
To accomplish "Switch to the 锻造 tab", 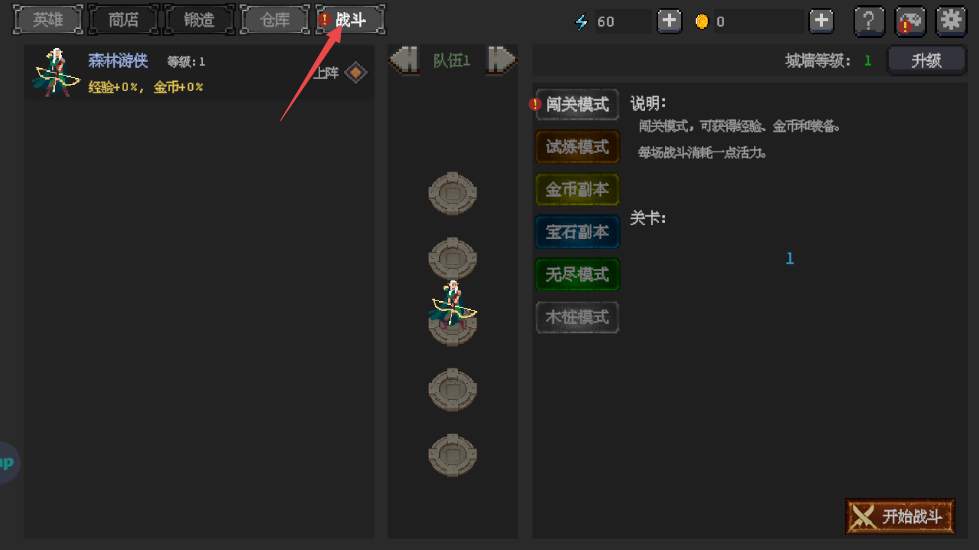I will click(199, 20).
